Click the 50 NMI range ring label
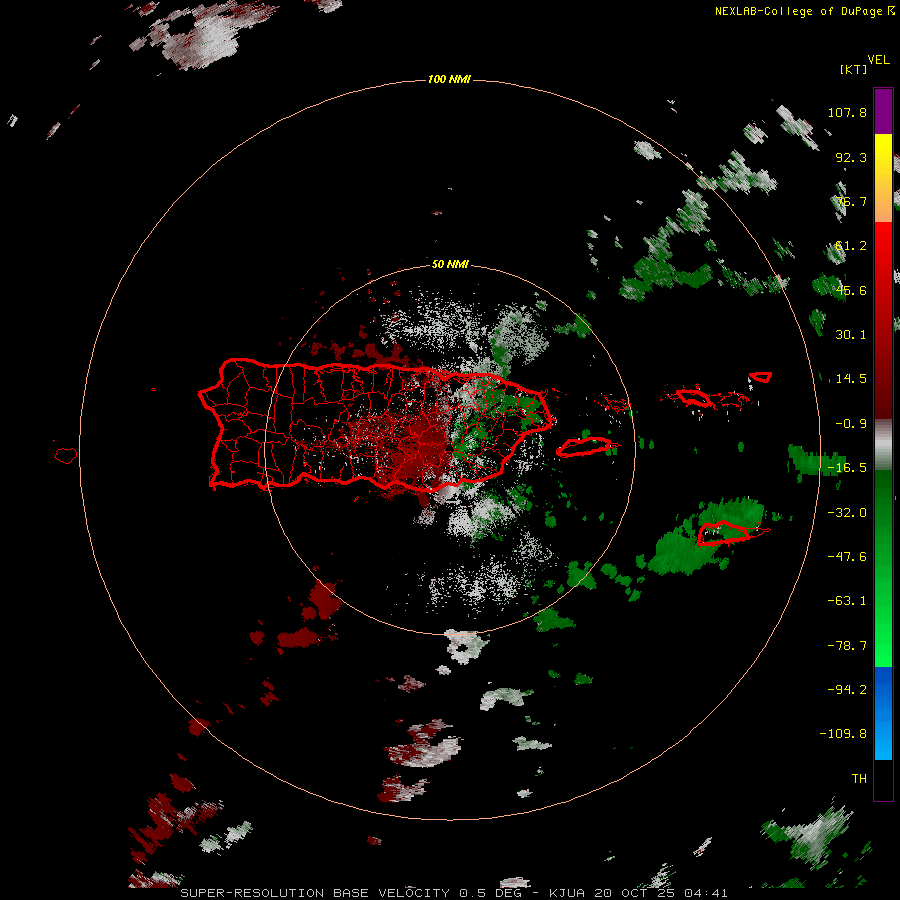This screenshot has height=900, width=900. 450,265
